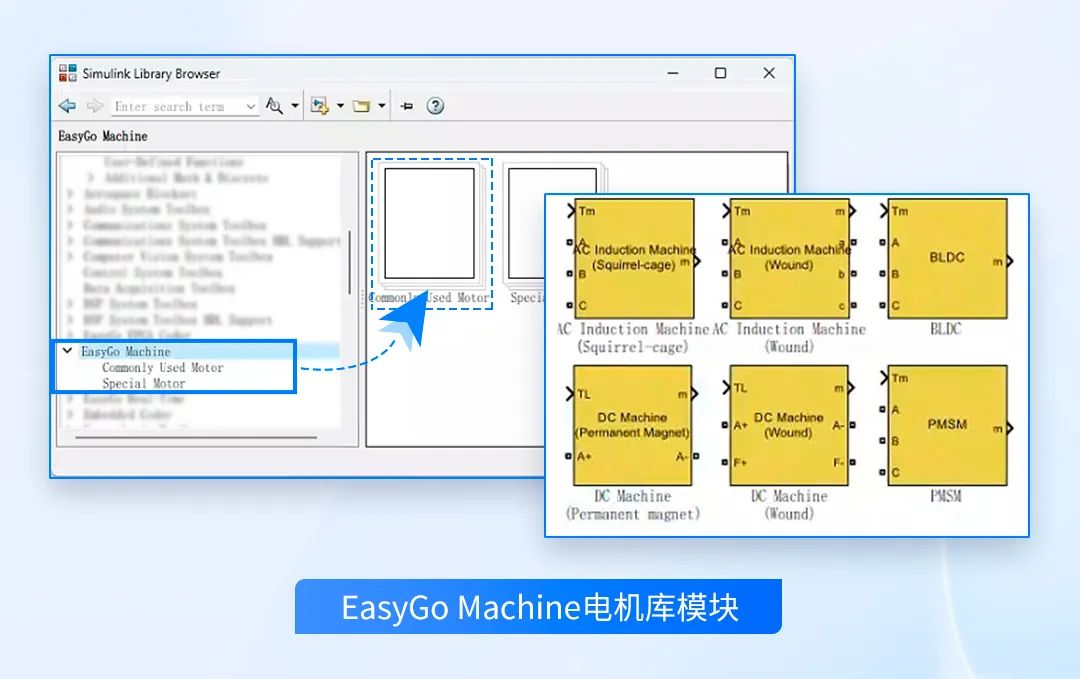Click the tree panel horizontal scrollbar
The height and width of the screenshot is (679, 1080).
(196, 437)
